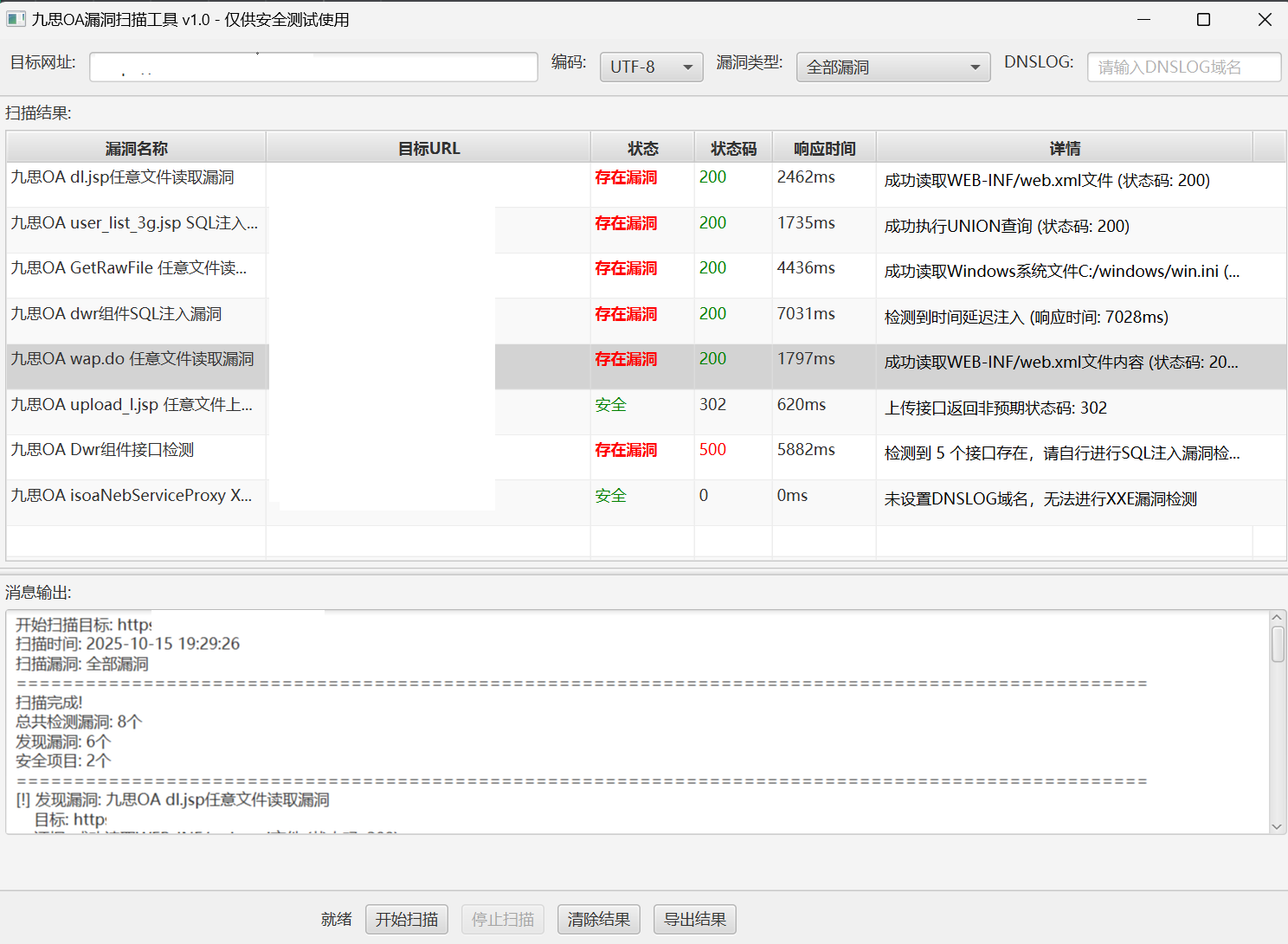Minimize the scanner window
Viewport: 1288px width, 944px height.
[x=1143, y=19]
